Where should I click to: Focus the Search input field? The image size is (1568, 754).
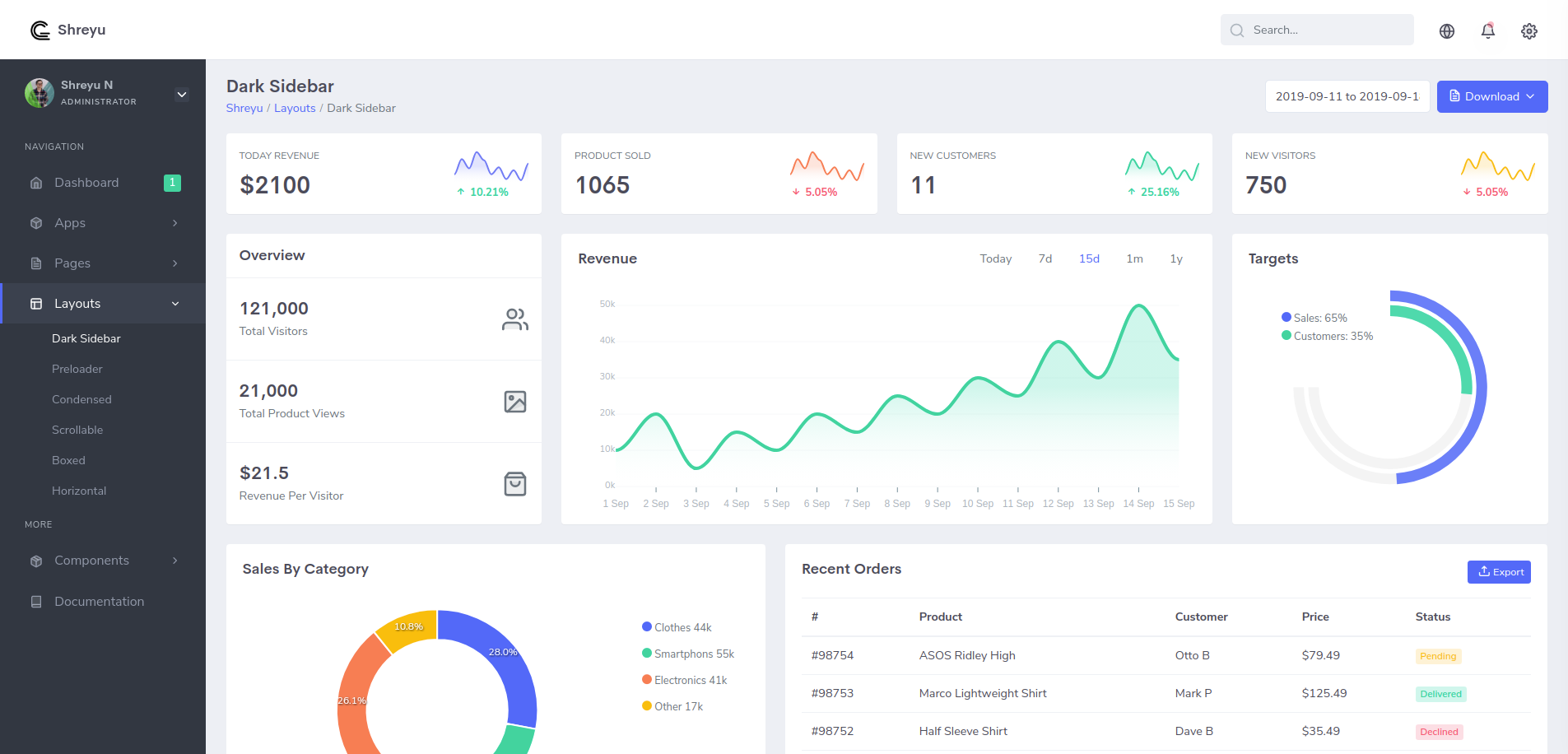1317,30
